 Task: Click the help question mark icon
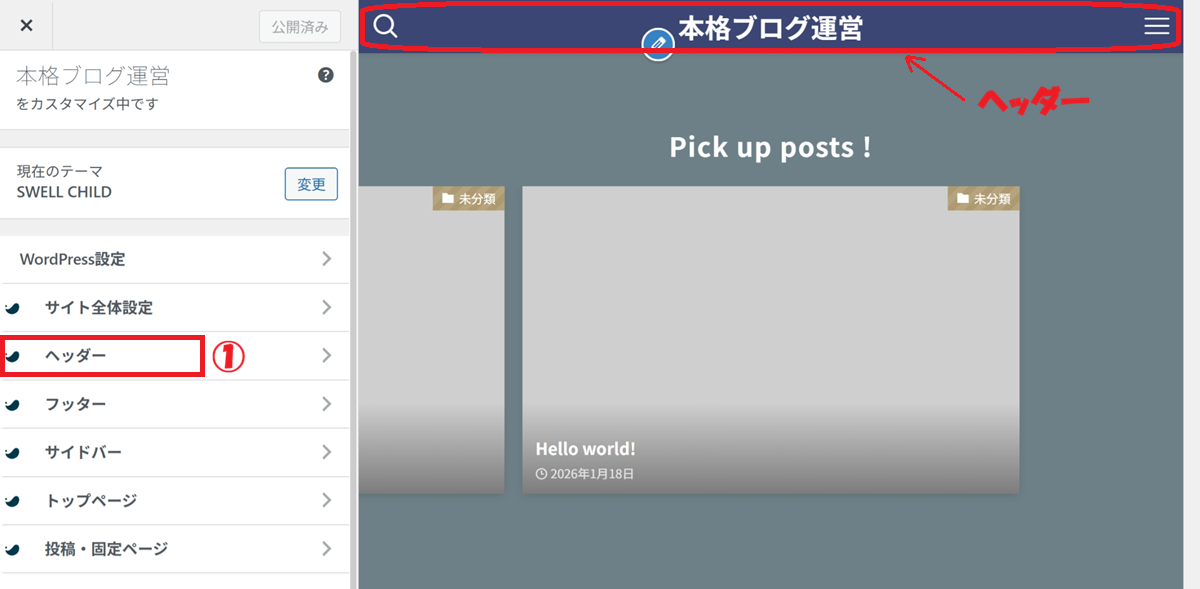point(326,75)
